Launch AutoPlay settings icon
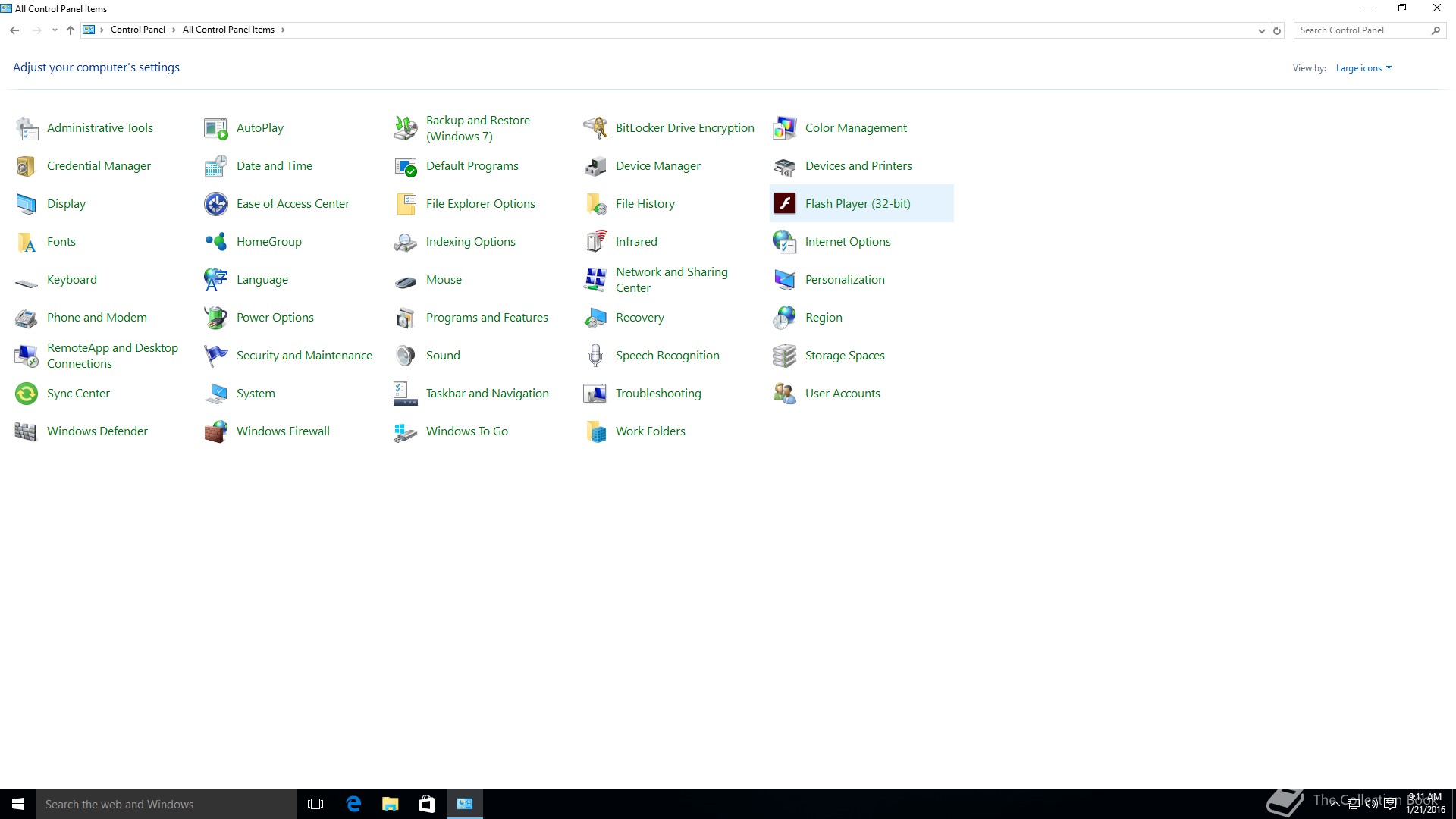Screen dimensions: 1456x819 pos(216,128)
